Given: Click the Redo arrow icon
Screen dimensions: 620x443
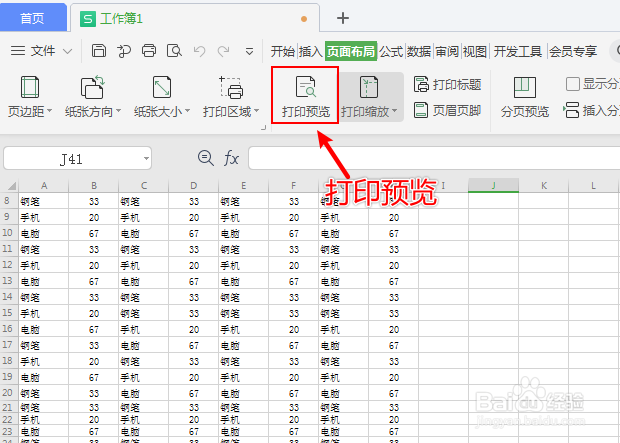Looking at the screenshot, I should (x=224, y=51).
